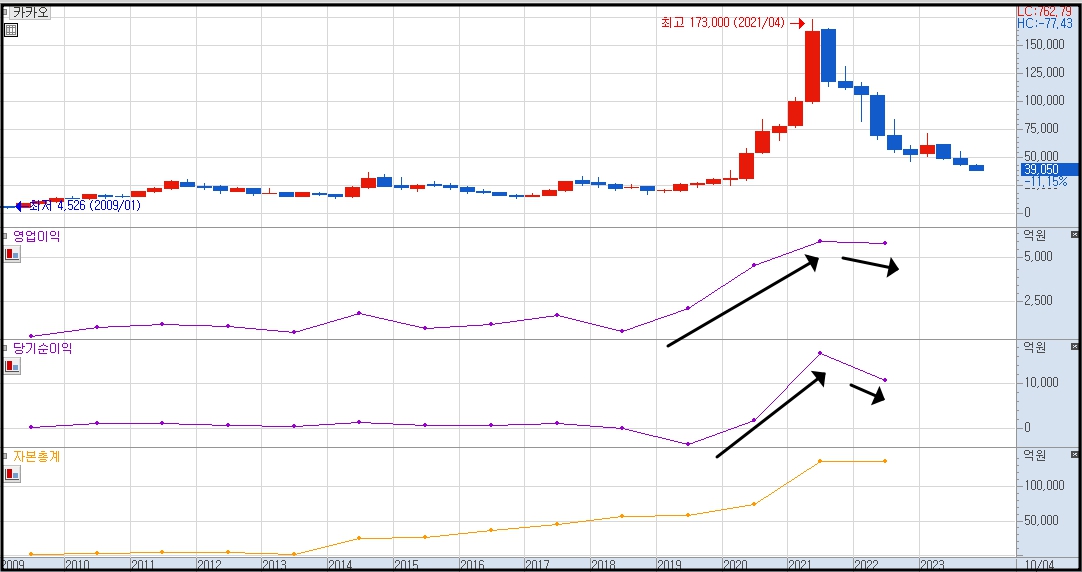
Task: Toggle the small square marker beside 자본총계
Action: [6, 455]
